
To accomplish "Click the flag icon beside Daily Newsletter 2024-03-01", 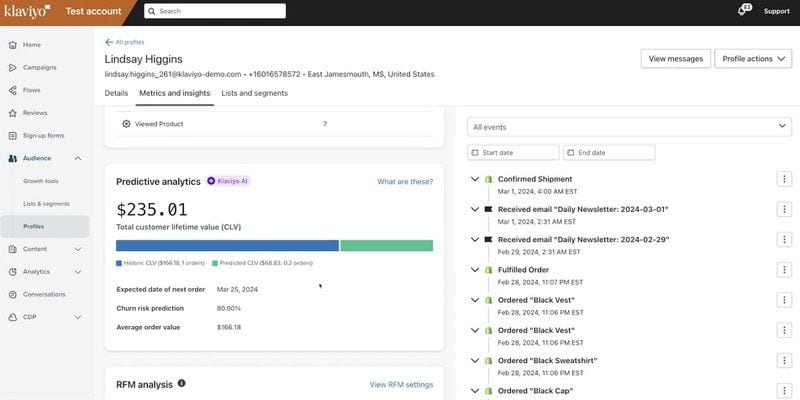I will pyautogui.click(x=488, y=209).
